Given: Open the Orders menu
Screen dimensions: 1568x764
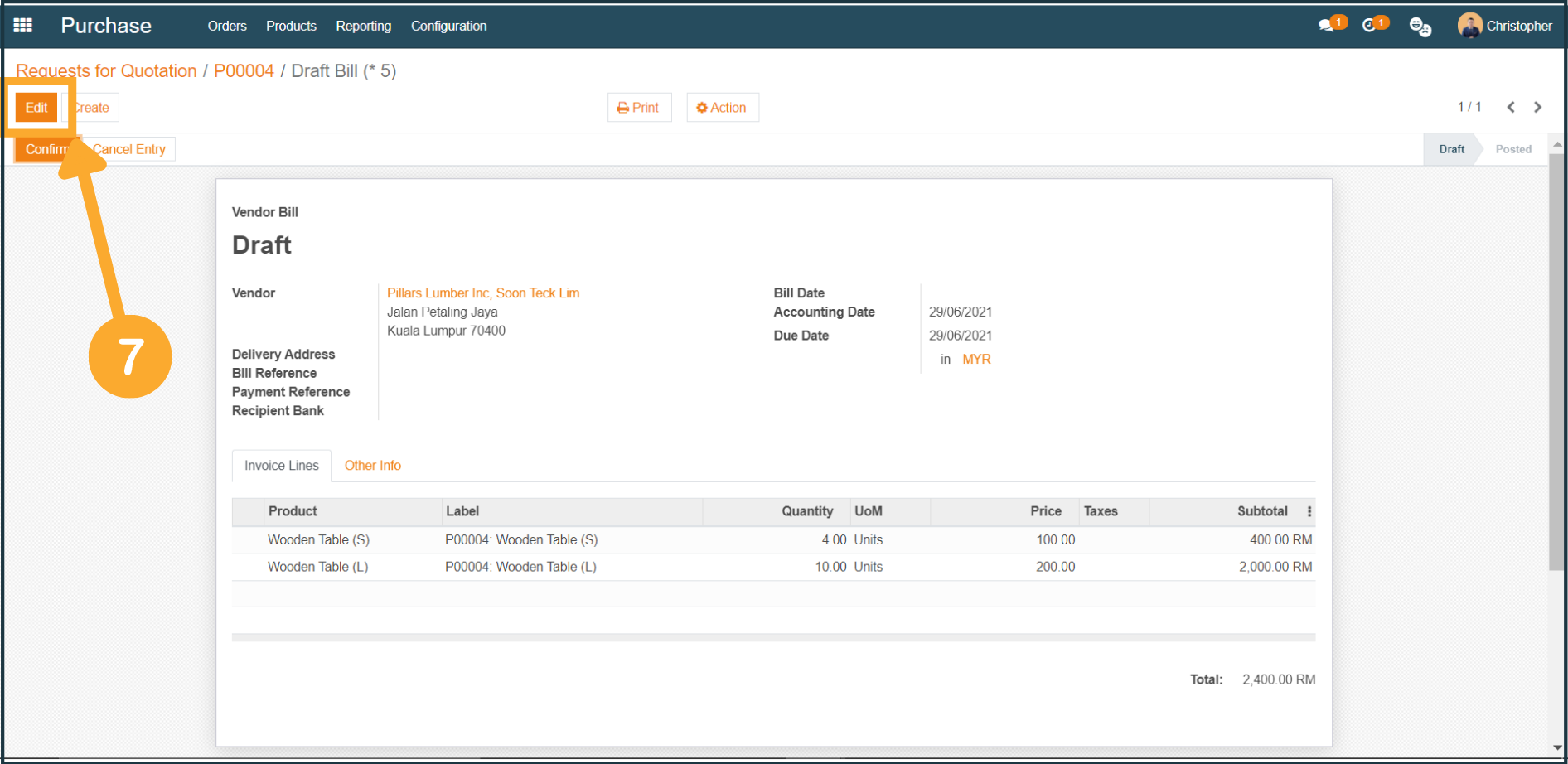Looking at the screenshot, I should 227,26.
